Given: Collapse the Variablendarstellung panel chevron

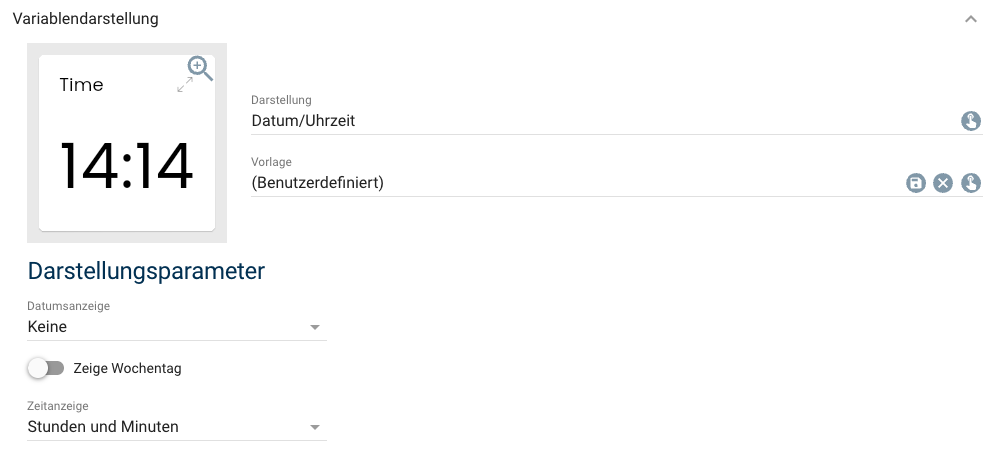Looking at the screenshot, I should [x=970, y=19].
